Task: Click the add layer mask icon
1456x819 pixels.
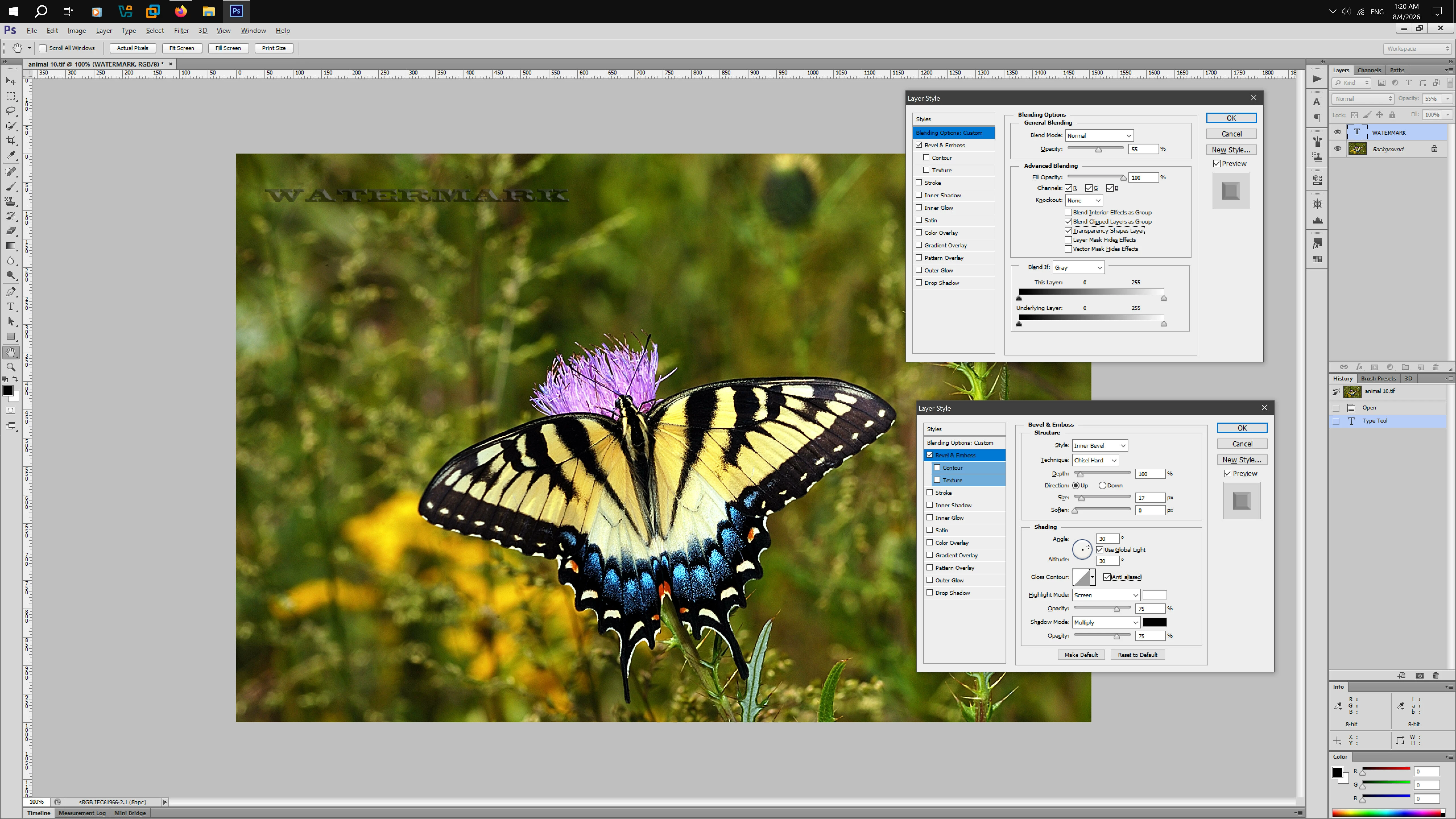Action: click(x=1375, y=367)
